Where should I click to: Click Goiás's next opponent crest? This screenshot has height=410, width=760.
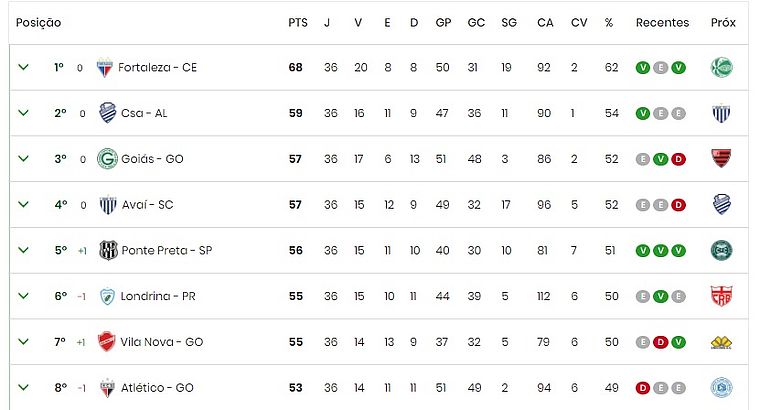(721, 159)
